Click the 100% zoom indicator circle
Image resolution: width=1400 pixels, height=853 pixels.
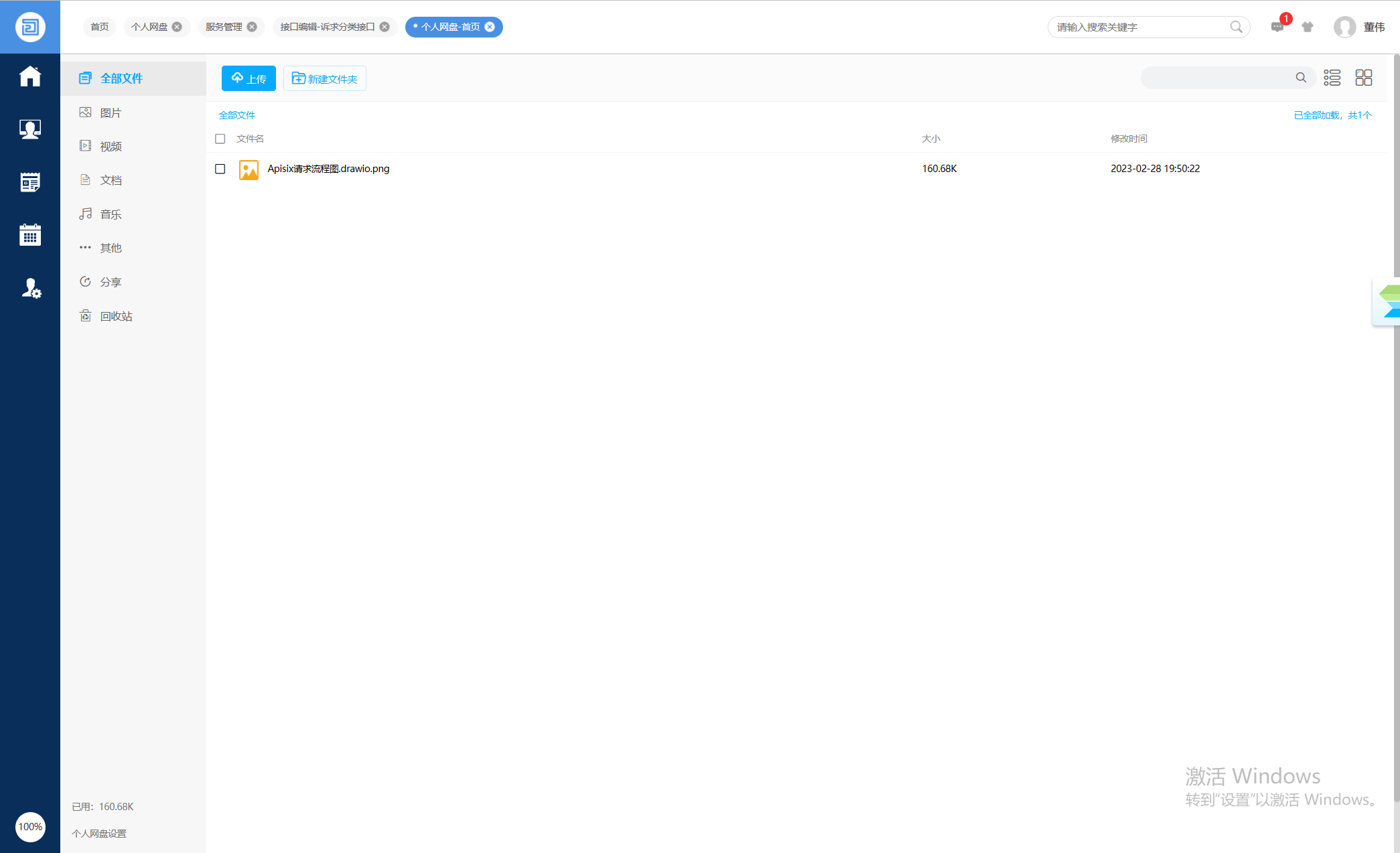pos(30,826)
